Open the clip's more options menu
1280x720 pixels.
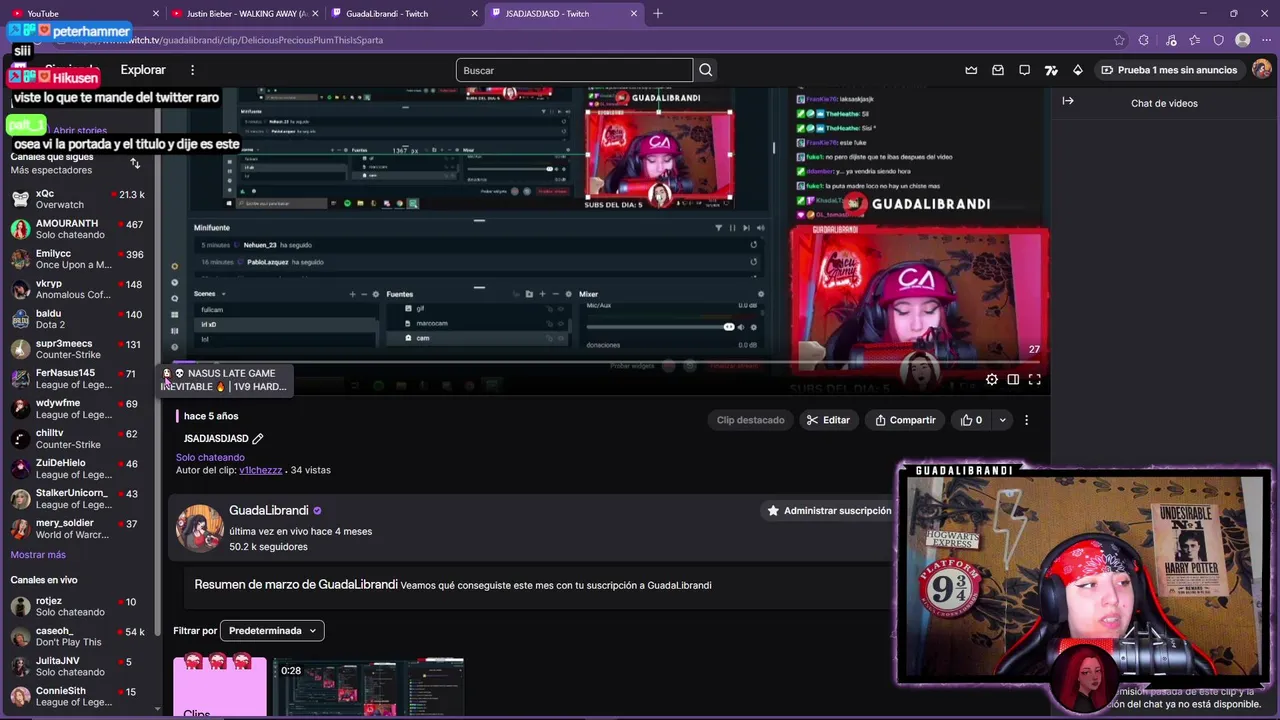point(1026,420)
